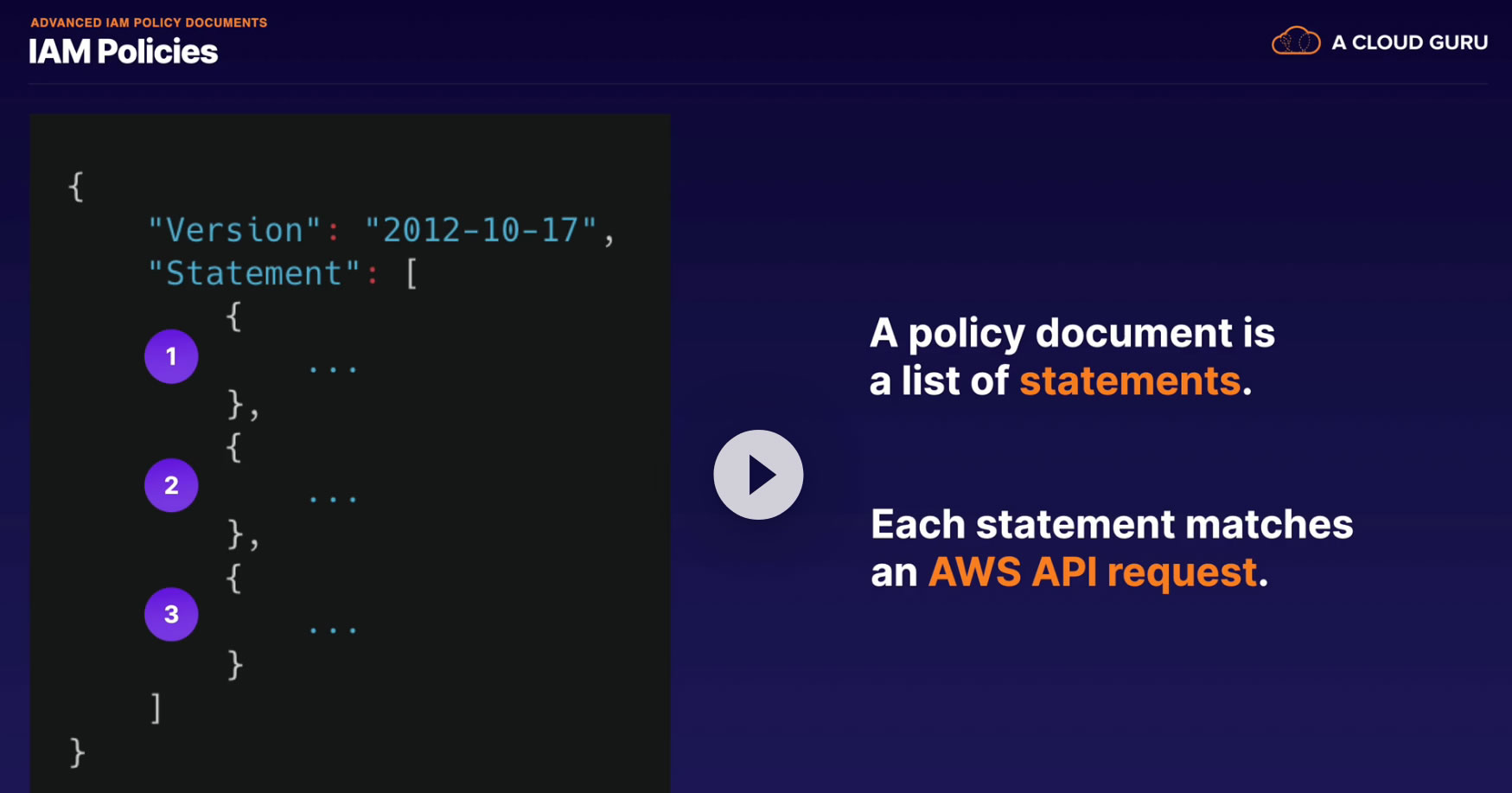
Task: Click the ellipsis beside circle 3
Action: coord(333,630)
